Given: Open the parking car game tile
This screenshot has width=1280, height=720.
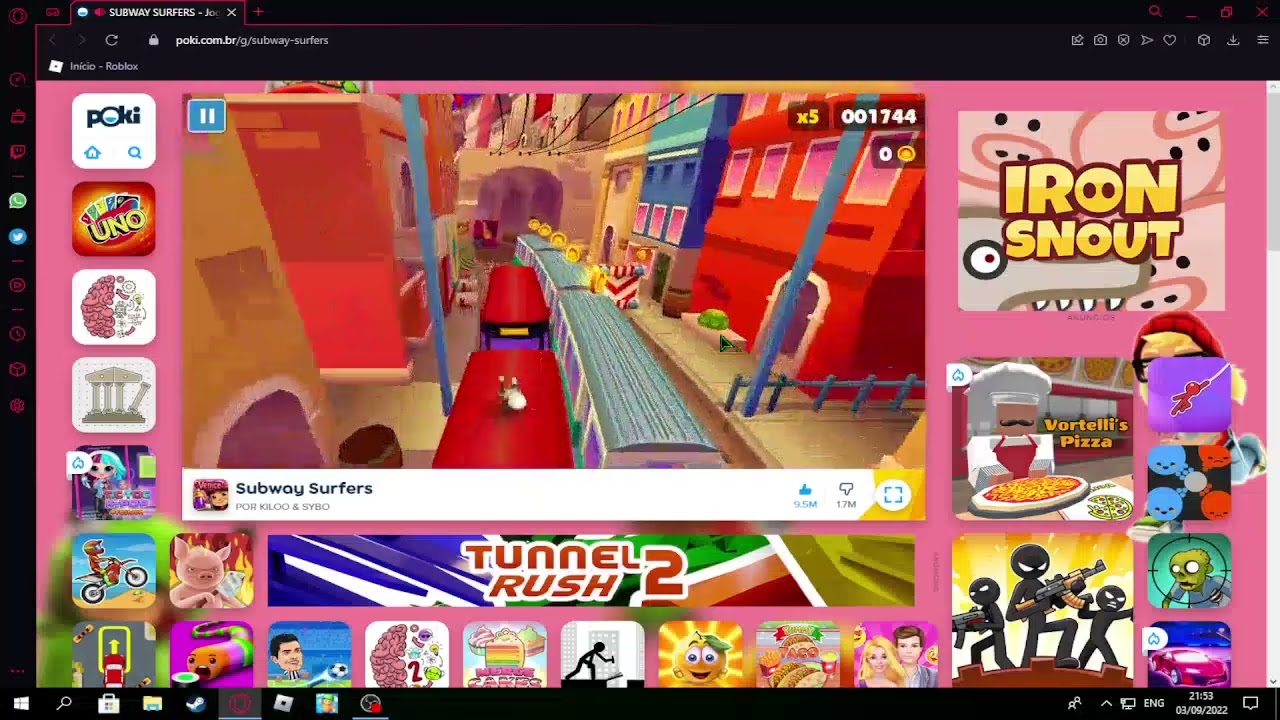Looking at the screenshot, I should 114,654.
